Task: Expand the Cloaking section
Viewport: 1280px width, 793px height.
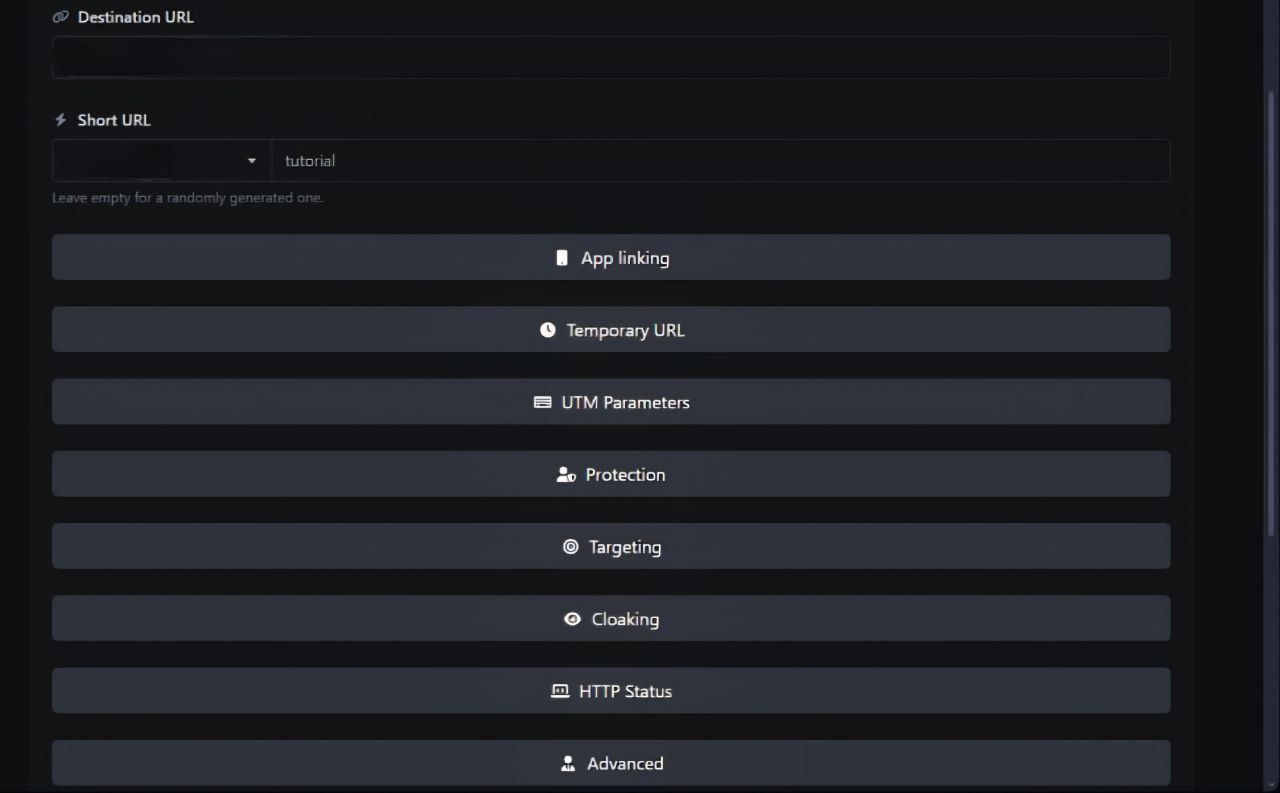Action: coord(611,618)
